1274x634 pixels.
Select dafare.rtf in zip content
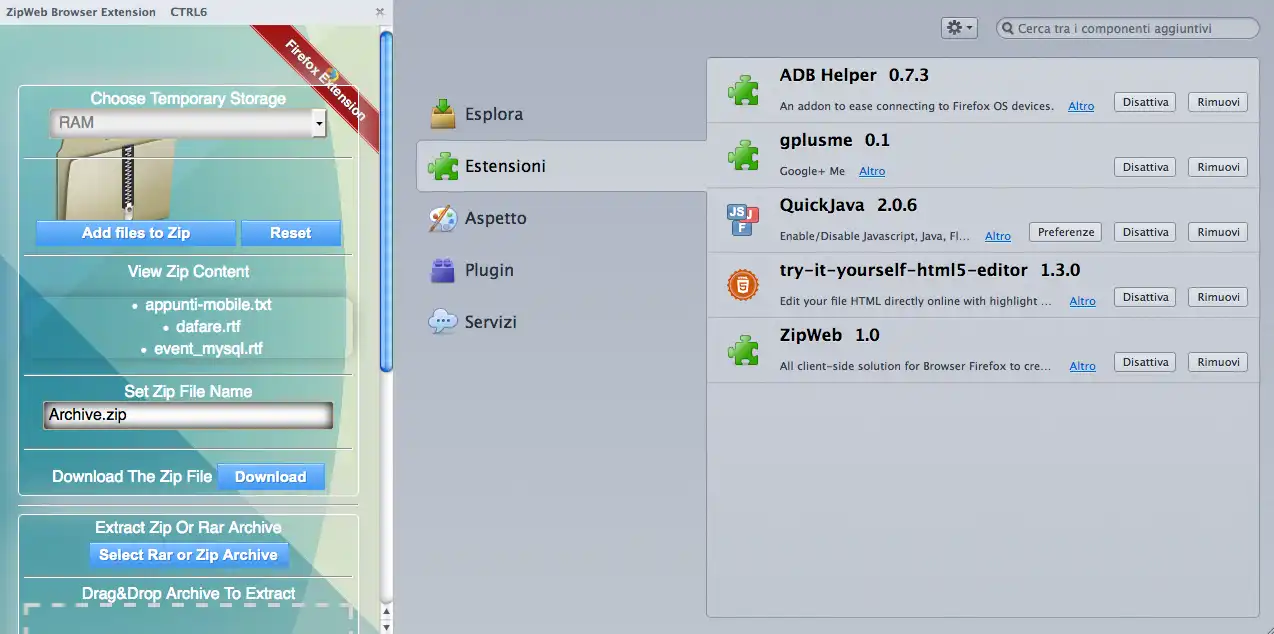(x=208, y=326)
